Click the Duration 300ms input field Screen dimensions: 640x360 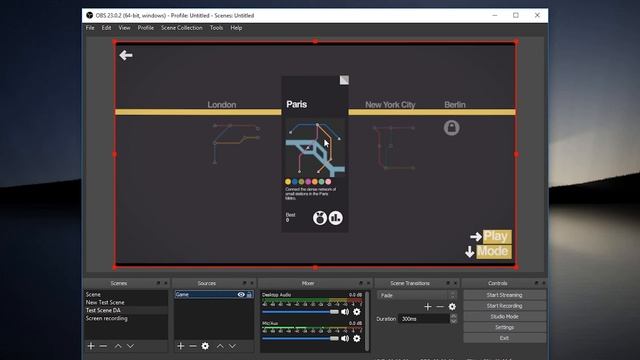[x=424, y=319]
